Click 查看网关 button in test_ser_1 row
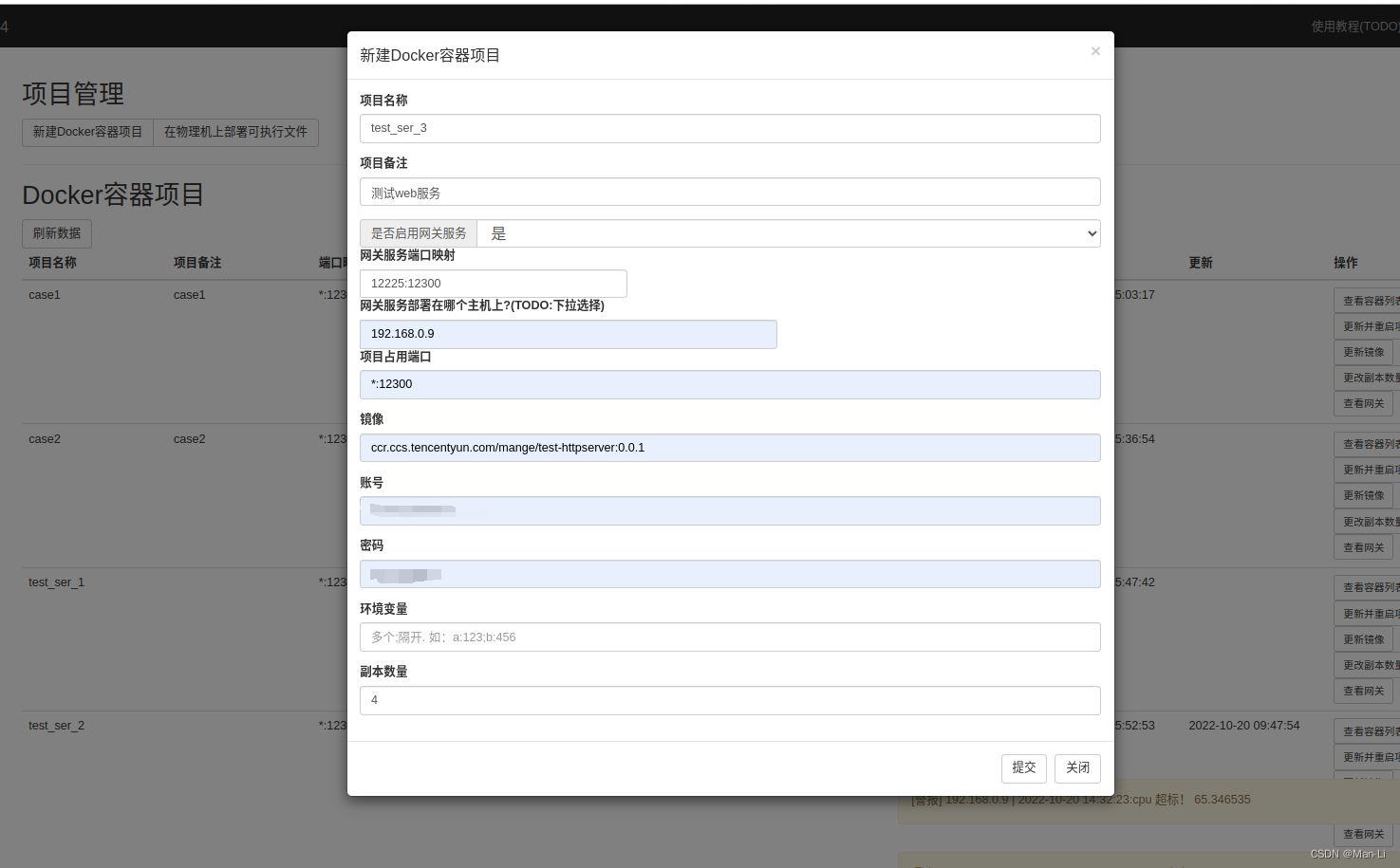 (x=1363, y=691)
